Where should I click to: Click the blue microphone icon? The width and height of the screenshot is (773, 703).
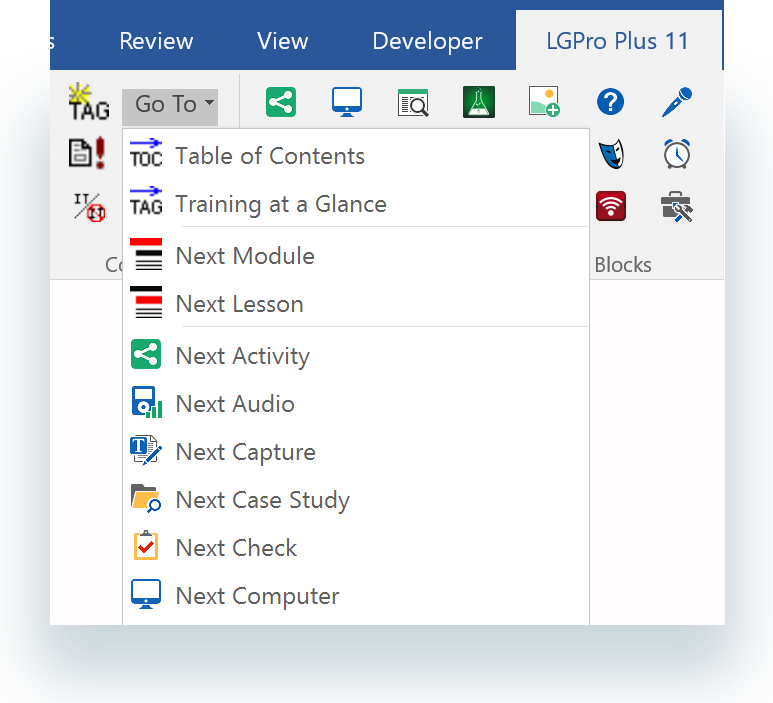[x=677, y=102]
